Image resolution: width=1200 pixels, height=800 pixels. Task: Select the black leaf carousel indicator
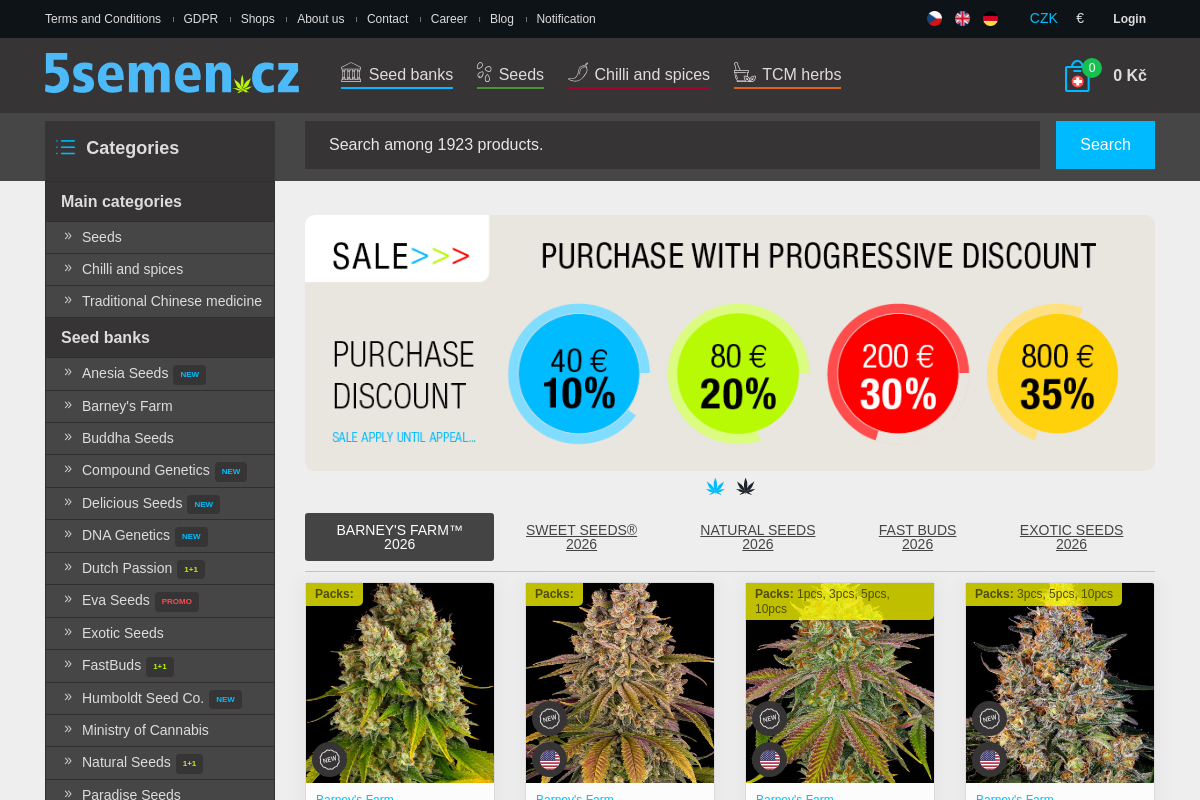[746, 487]
